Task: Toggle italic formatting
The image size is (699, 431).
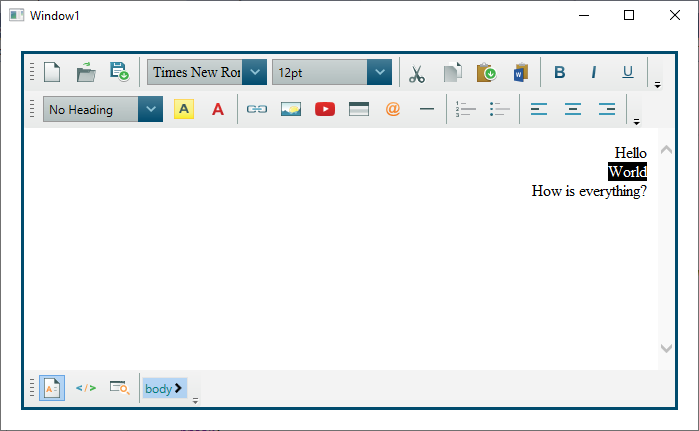Action: pos(594,72)
